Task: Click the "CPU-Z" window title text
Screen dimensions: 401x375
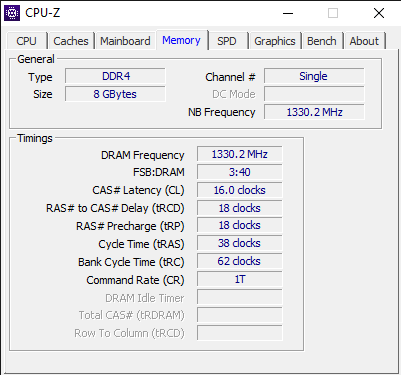Action: [x=43, y=13]
